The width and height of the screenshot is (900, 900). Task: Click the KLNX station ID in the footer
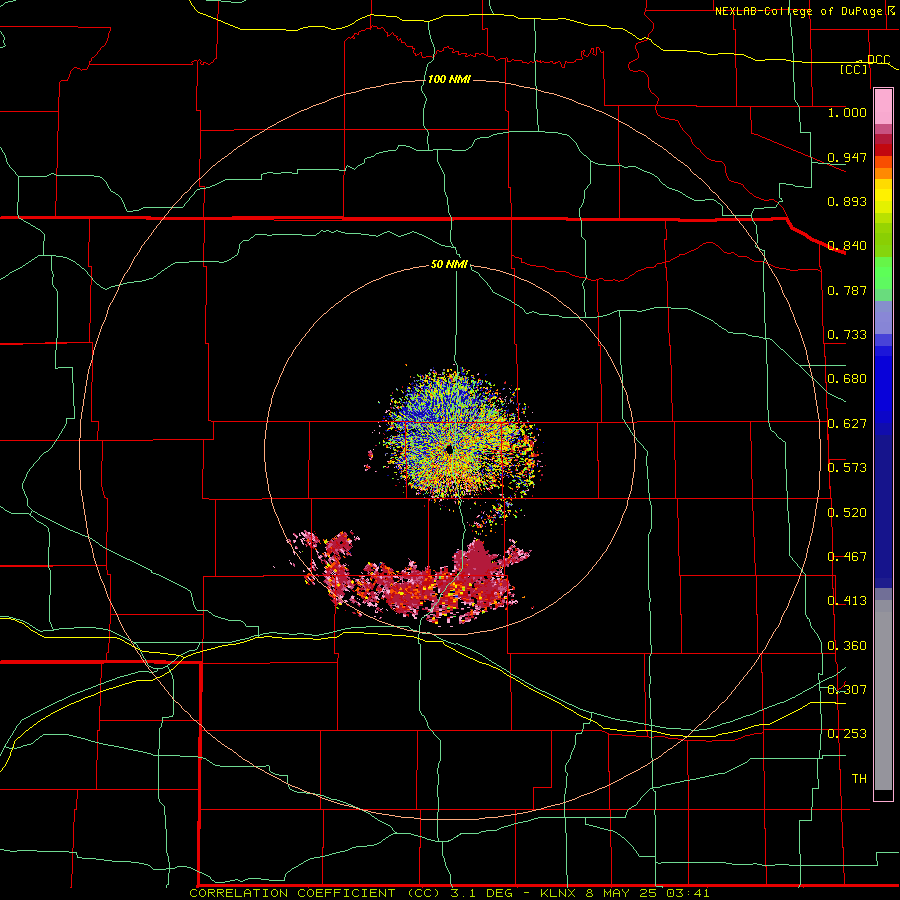pyautogui.click(x=557, y=893)
